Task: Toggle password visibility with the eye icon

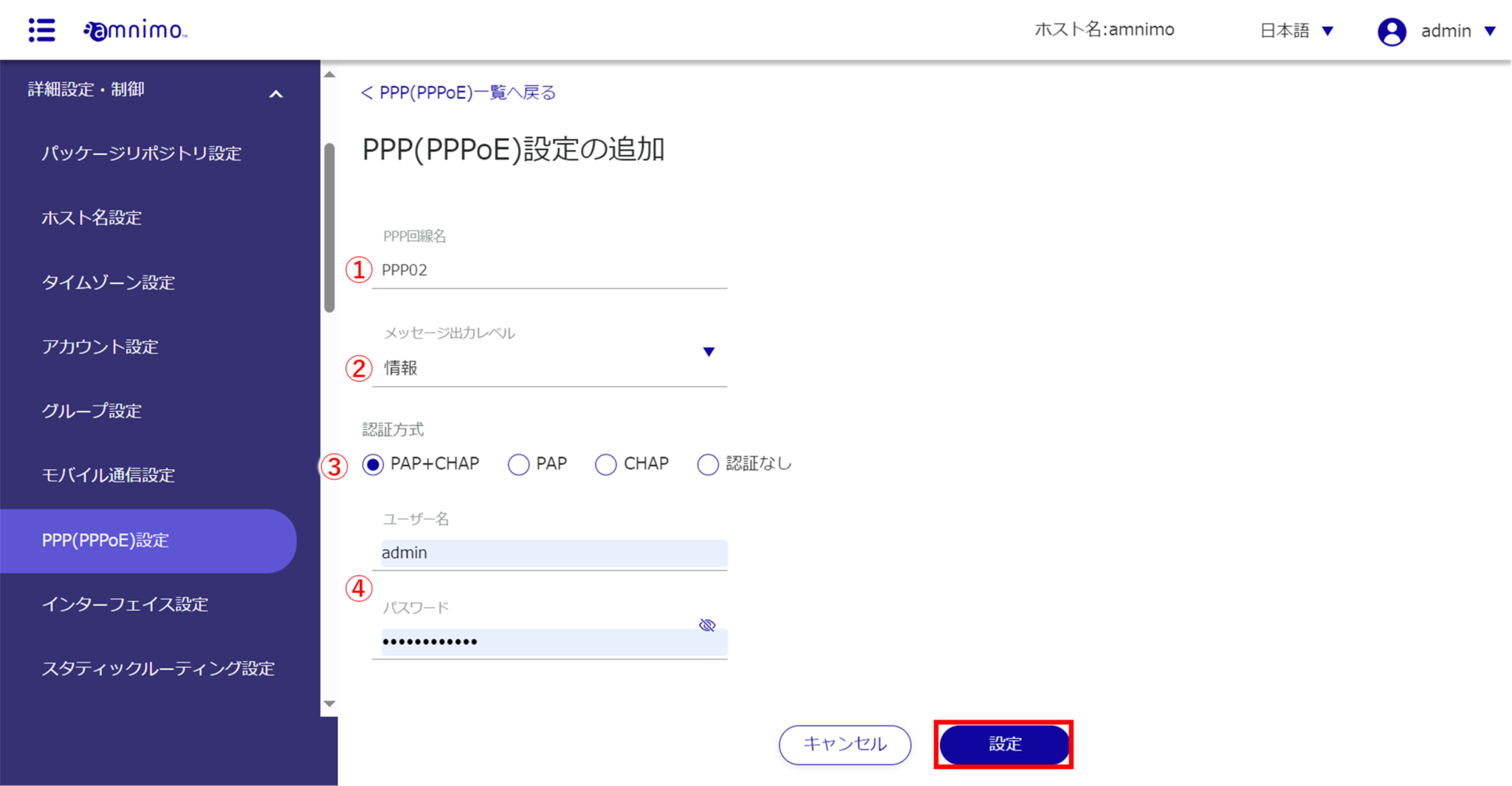Action: coord(707,624)
